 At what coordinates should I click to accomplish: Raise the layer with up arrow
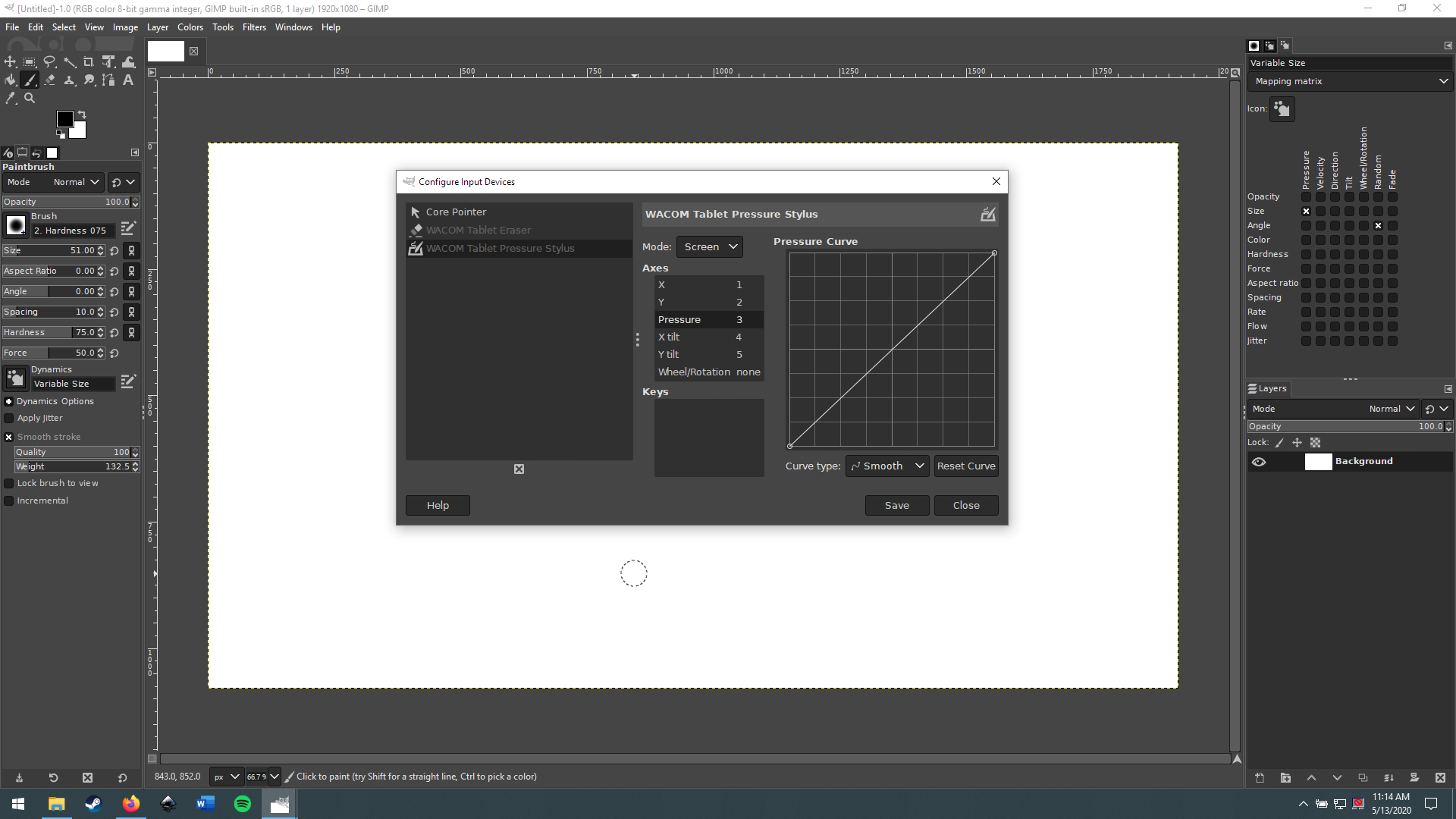(1311, 777)
